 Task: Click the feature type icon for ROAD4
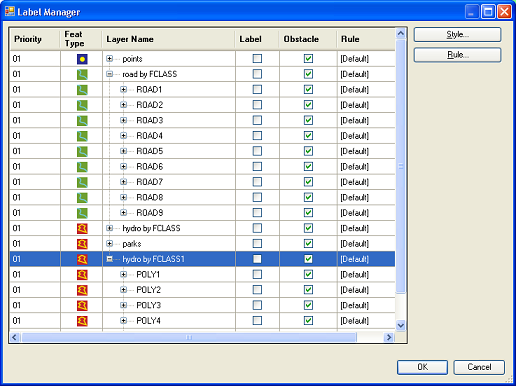[82, 136]
